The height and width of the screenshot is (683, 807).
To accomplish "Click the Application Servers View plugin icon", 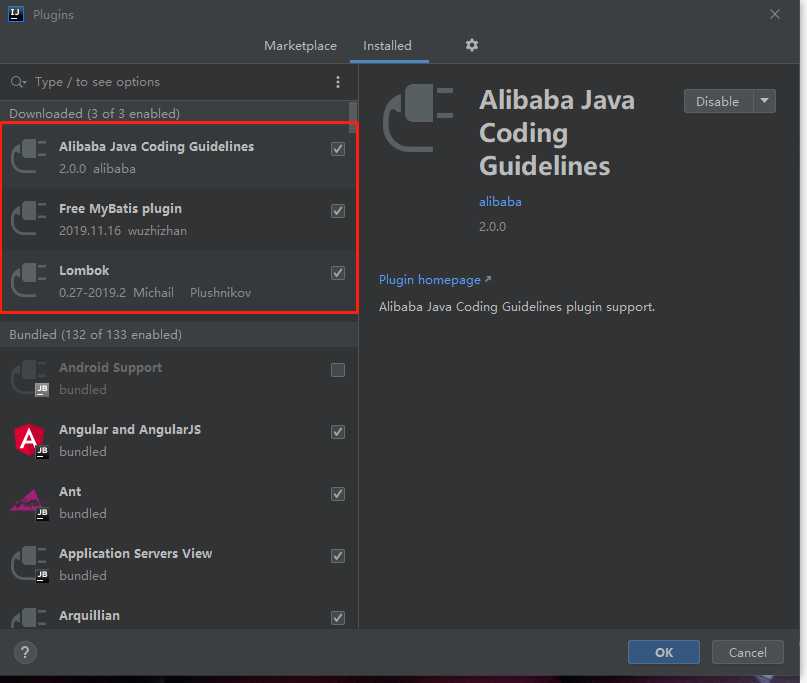I will (x=30, y=564).
